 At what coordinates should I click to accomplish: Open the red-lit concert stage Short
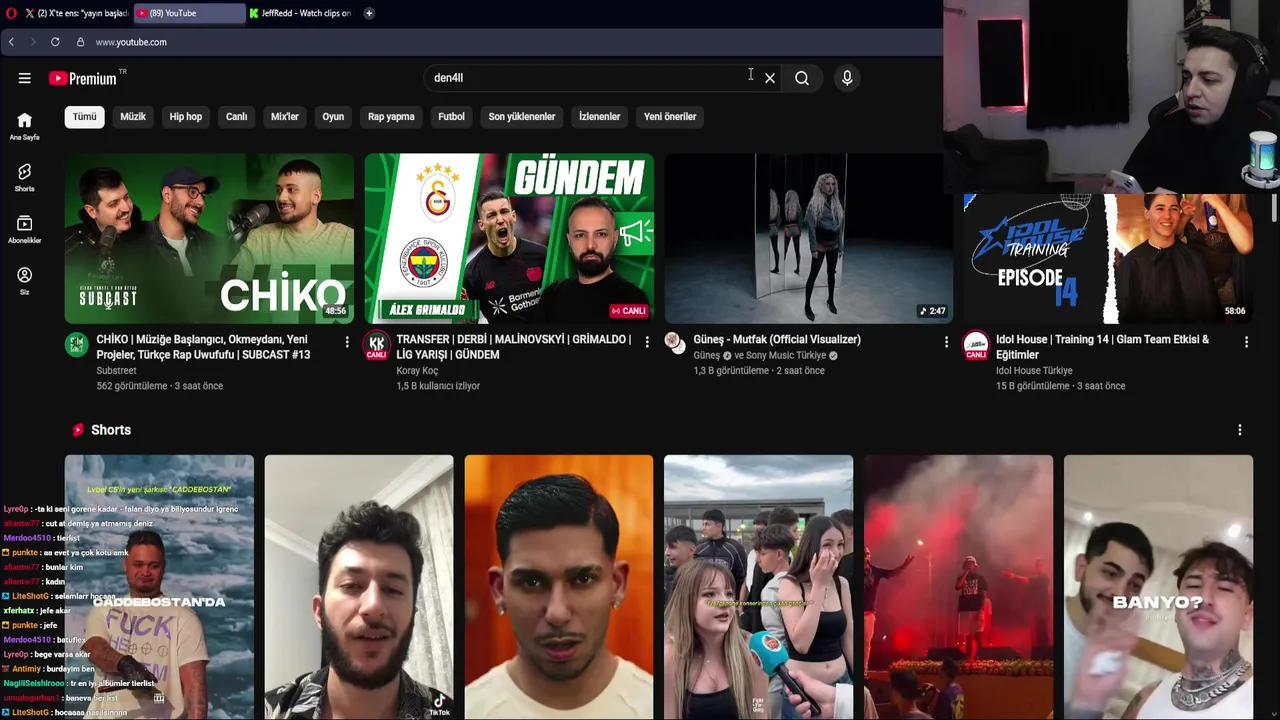tap(958, 587)
